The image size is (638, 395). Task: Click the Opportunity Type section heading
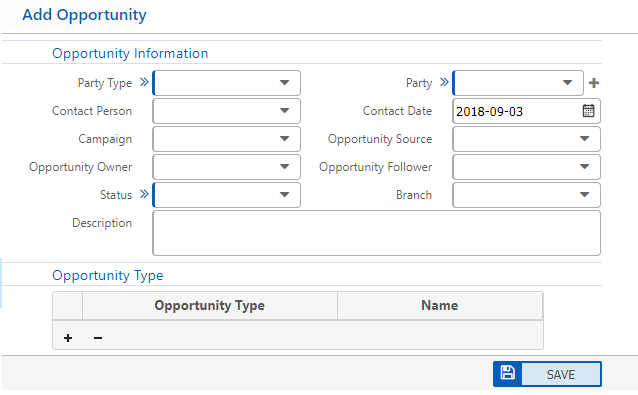coord(107,275)
